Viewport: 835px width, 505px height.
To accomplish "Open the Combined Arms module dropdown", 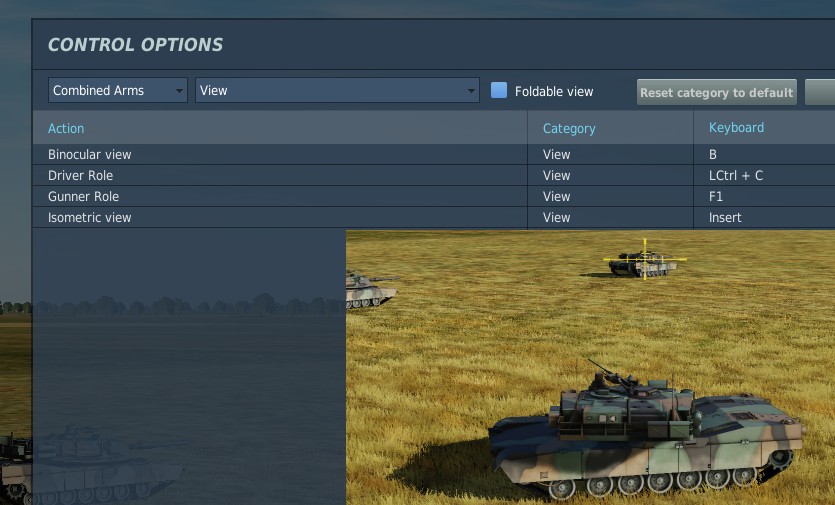I will click(x=118, y=90).
